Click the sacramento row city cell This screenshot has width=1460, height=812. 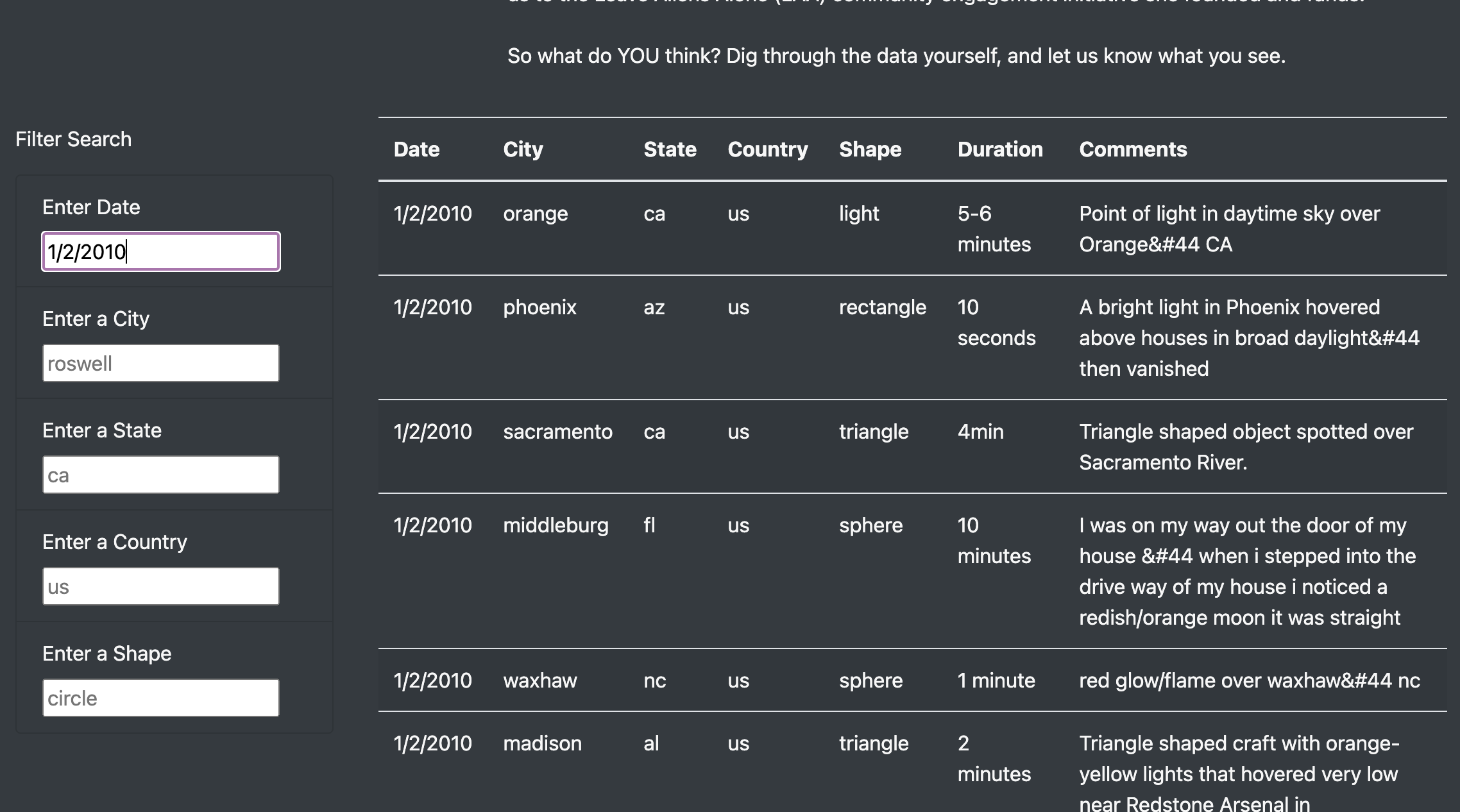(x=557, y=432)
